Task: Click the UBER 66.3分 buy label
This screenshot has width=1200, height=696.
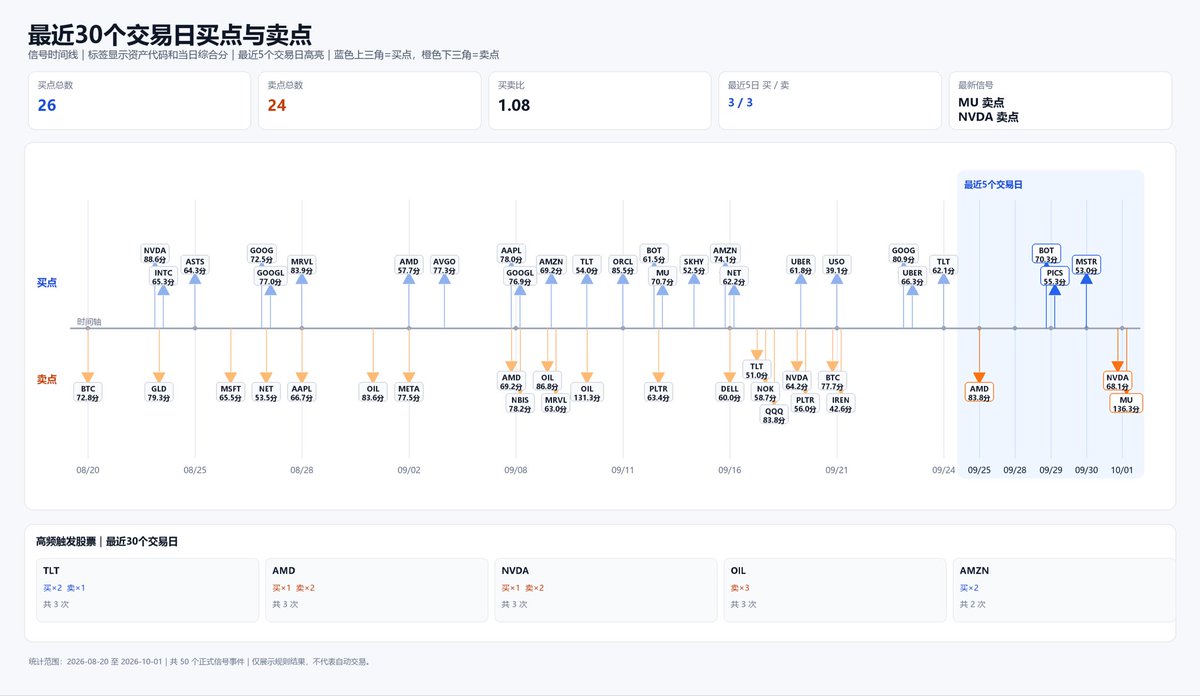Action: pyautogui.click(x=912, y=277)
